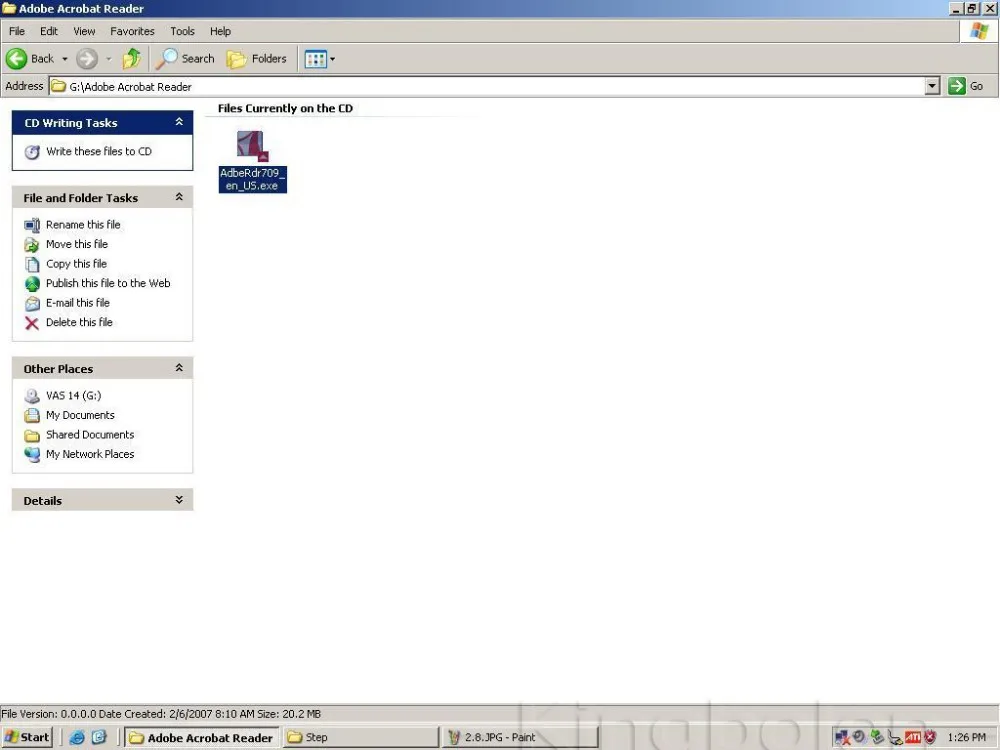The height and width of the screenshot is (750, 1000).
Task: Open VAS 14 (G:) drive link
Action: [73, 396]
